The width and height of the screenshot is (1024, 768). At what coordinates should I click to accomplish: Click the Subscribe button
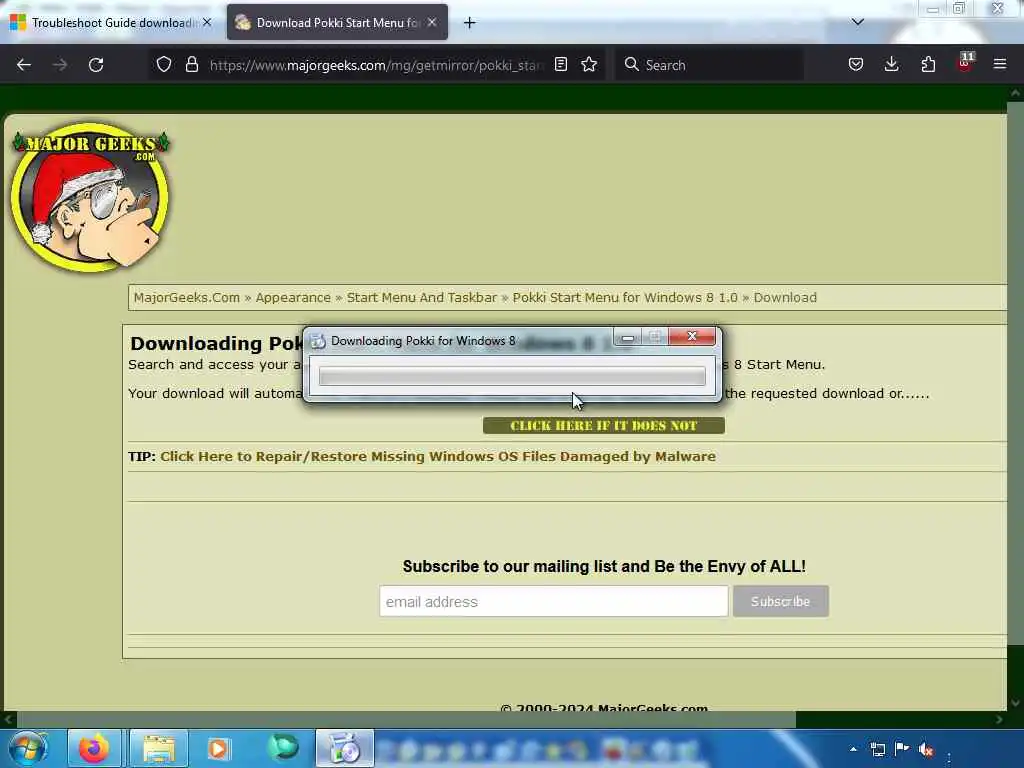pyautogui.click(x=780, y=601)
